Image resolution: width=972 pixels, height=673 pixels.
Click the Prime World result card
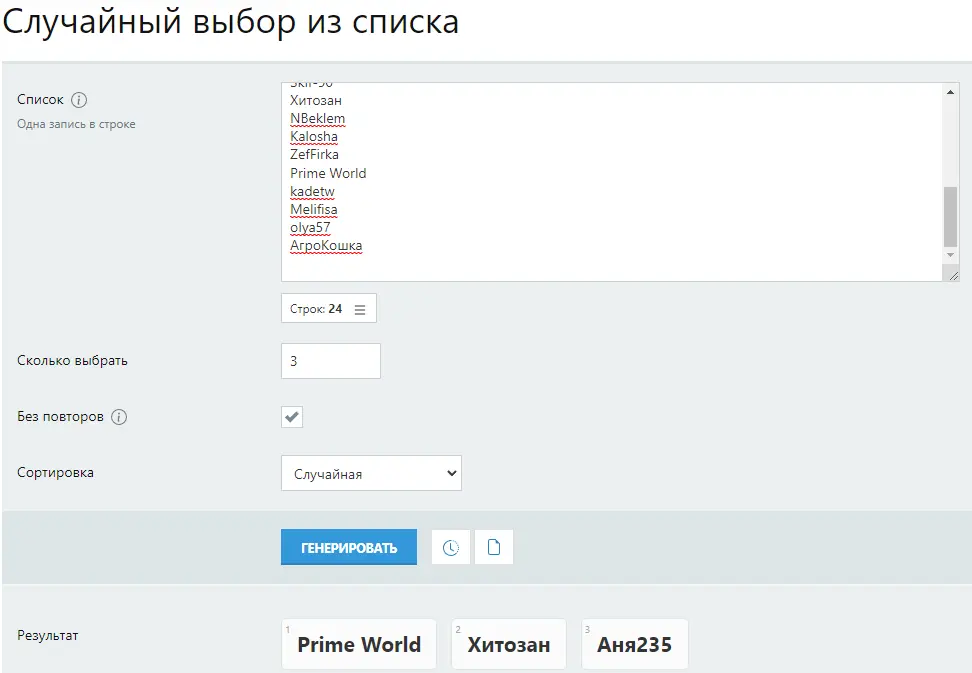[359, 644]
